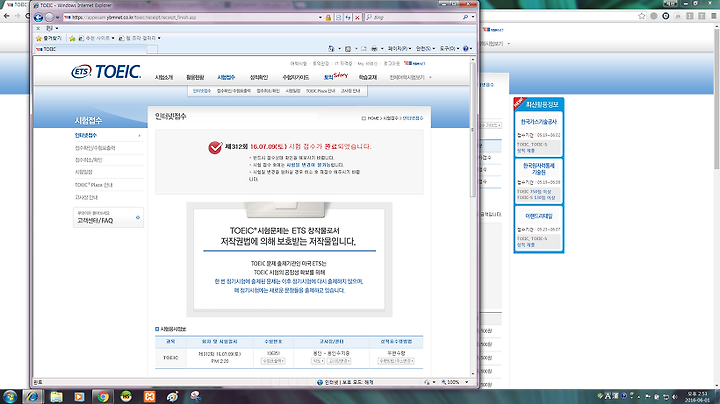This screenshot has height=404, width=720.
Task: Click the Read Mail icon in command bar
Action: click(x=364, y=49)
